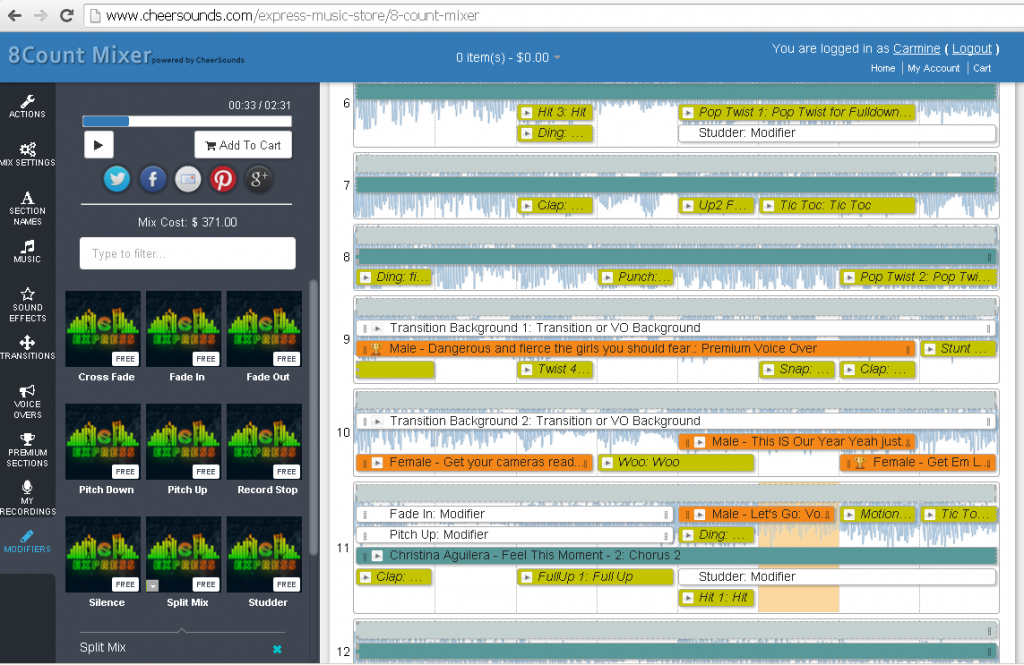Viewport: 1024px width, 665px height.
Task: Open Mix Settings gears panel
Action: tap(27, 154)
